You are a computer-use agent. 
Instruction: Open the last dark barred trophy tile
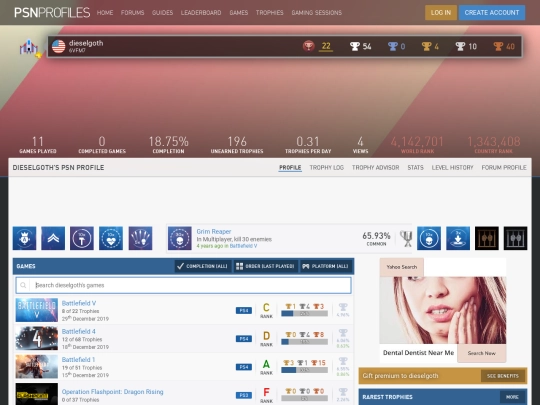pyautogui.click(x=516, y=238)
